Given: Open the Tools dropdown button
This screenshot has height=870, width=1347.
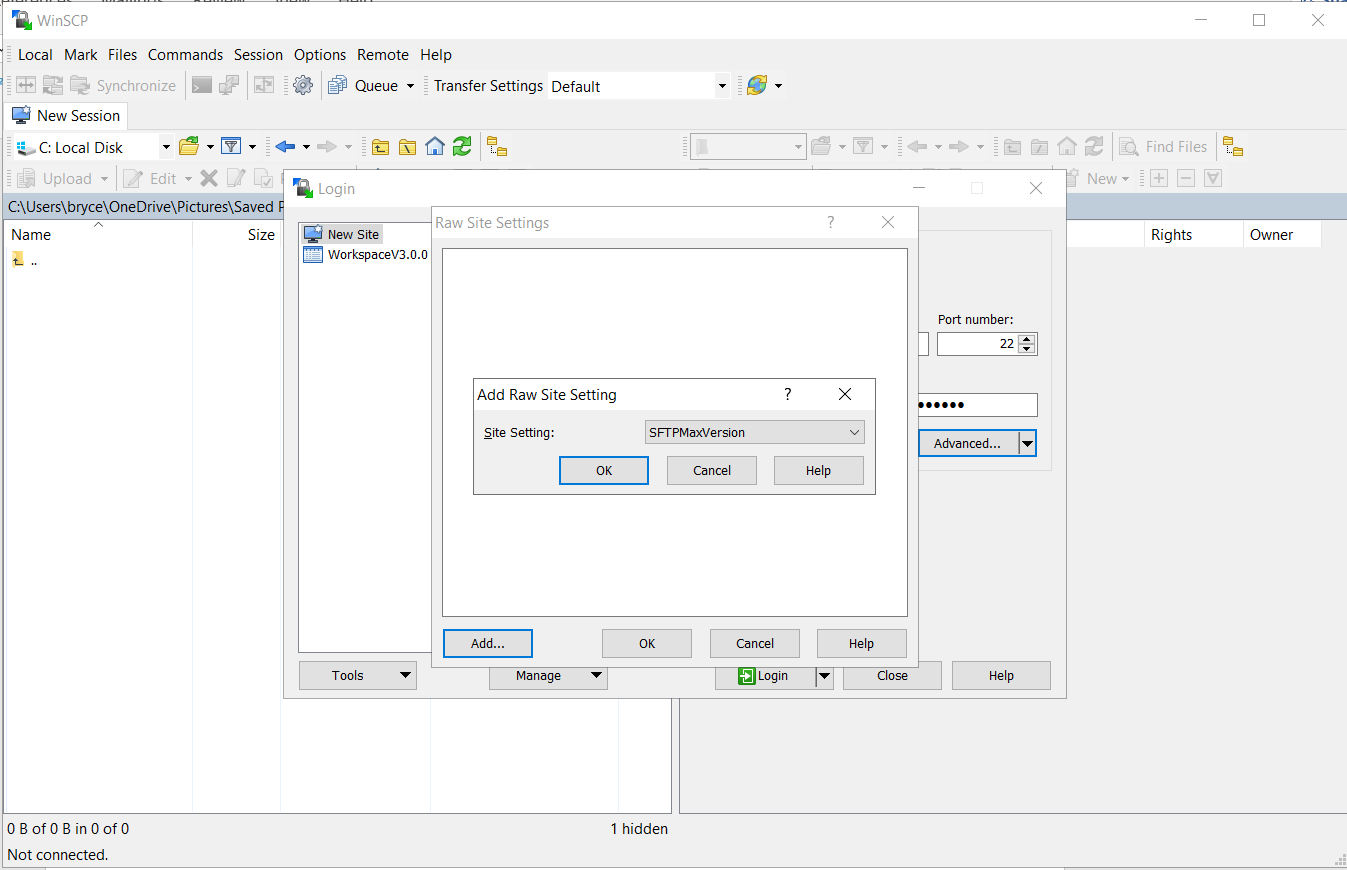Looking at the screenshot, I should pyautogui.click(x=358, y=676).
